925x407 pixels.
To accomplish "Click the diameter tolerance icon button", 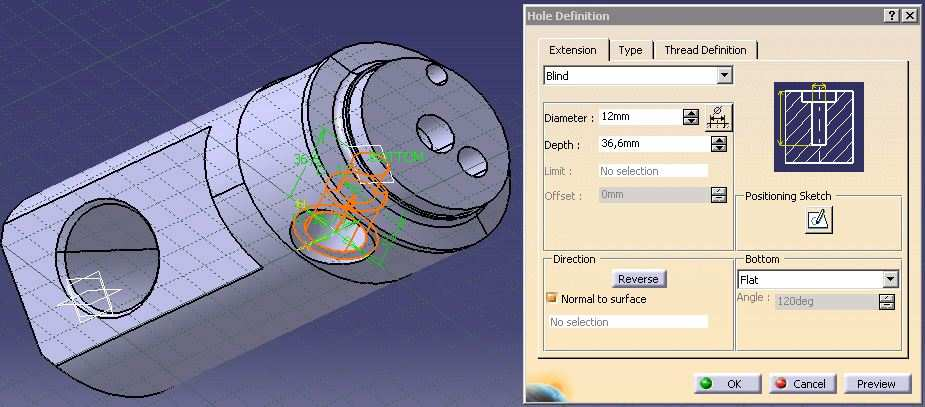I will (x=719, y=117).
